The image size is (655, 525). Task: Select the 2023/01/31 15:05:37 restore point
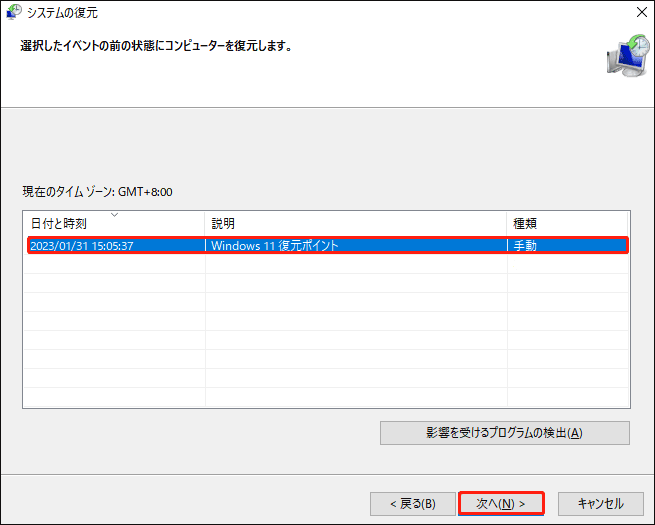point(328,245)
